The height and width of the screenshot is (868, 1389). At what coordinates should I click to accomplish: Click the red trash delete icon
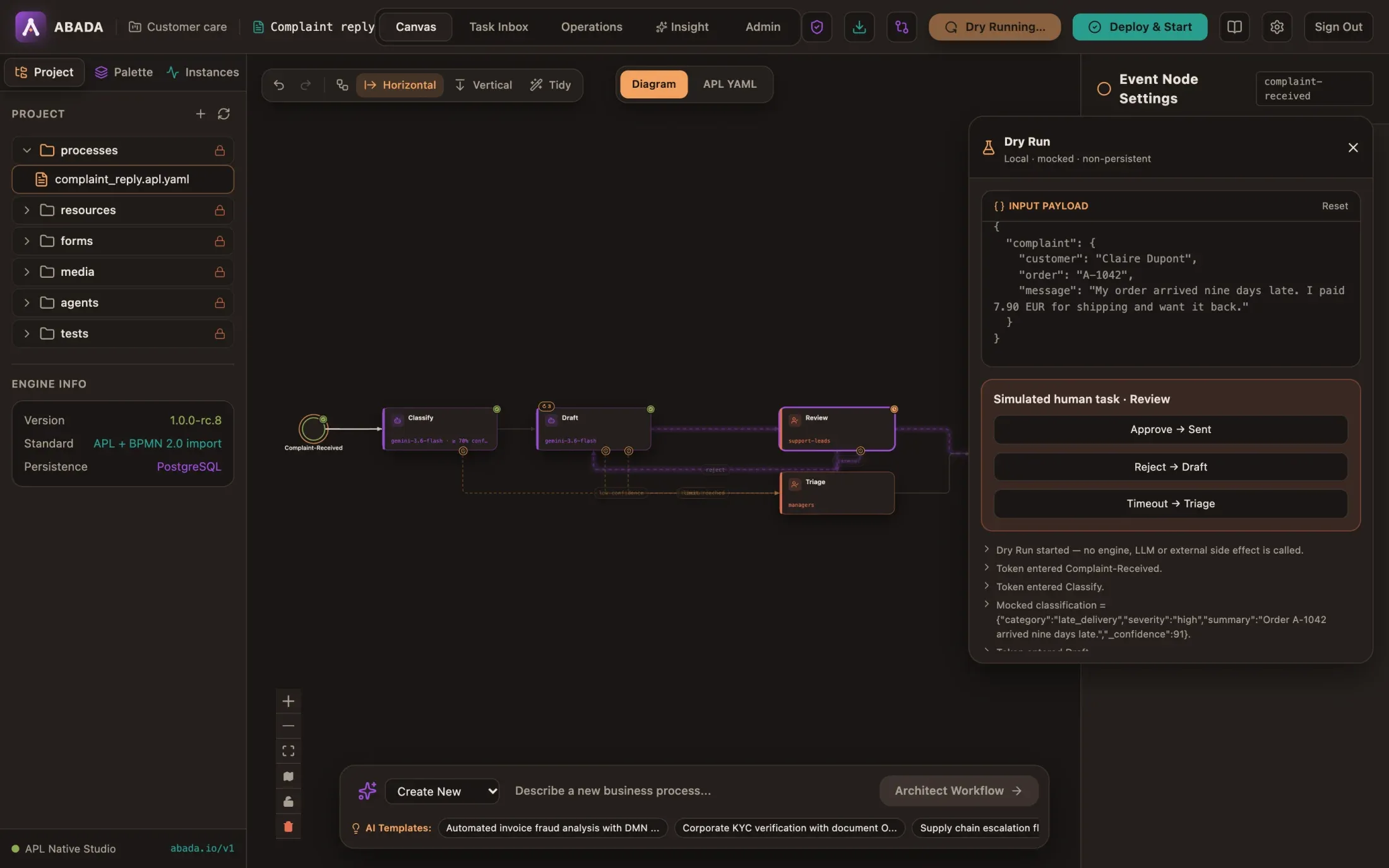[288, 826]
